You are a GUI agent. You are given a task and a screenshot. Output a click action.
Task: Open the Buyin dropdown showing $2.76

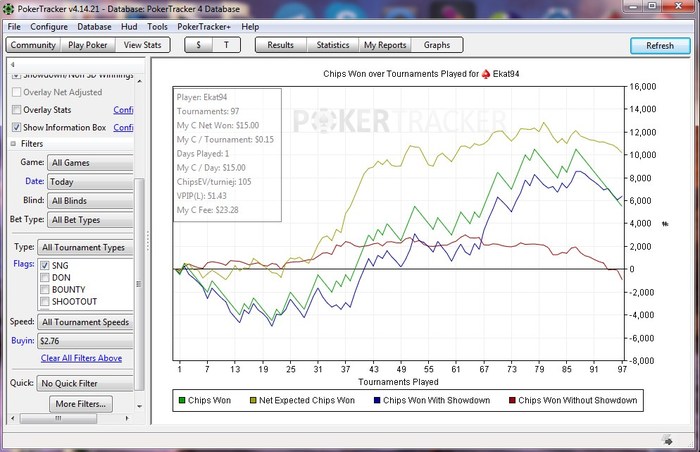click(x=85, y=341)
